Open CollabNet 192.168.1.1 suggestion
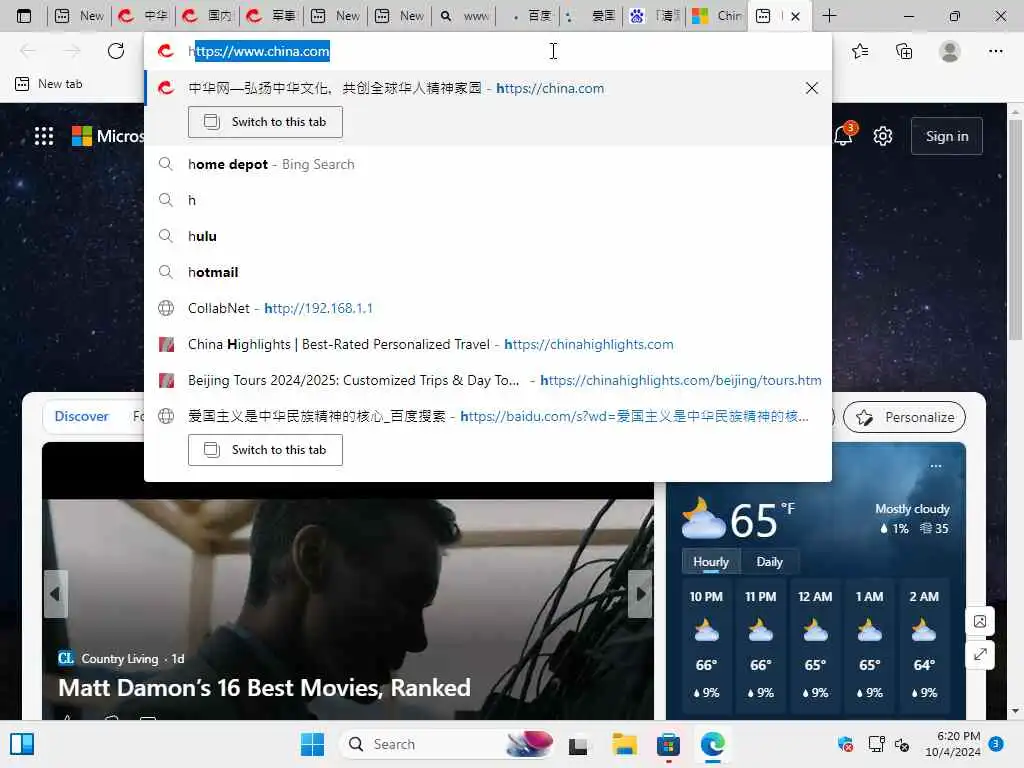The image size is (1024, 768). tap(488, 308)
